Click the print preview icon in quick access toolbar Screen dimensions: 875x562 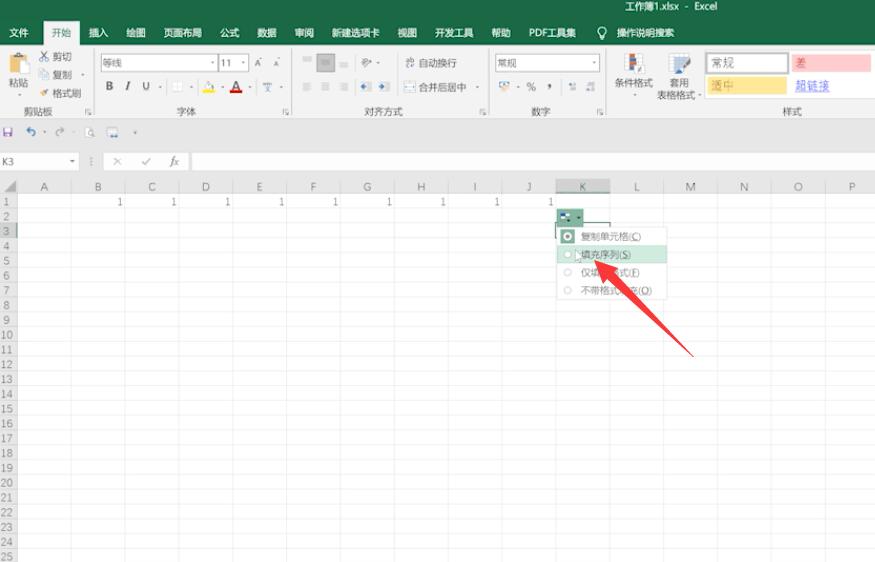[89, 132]
